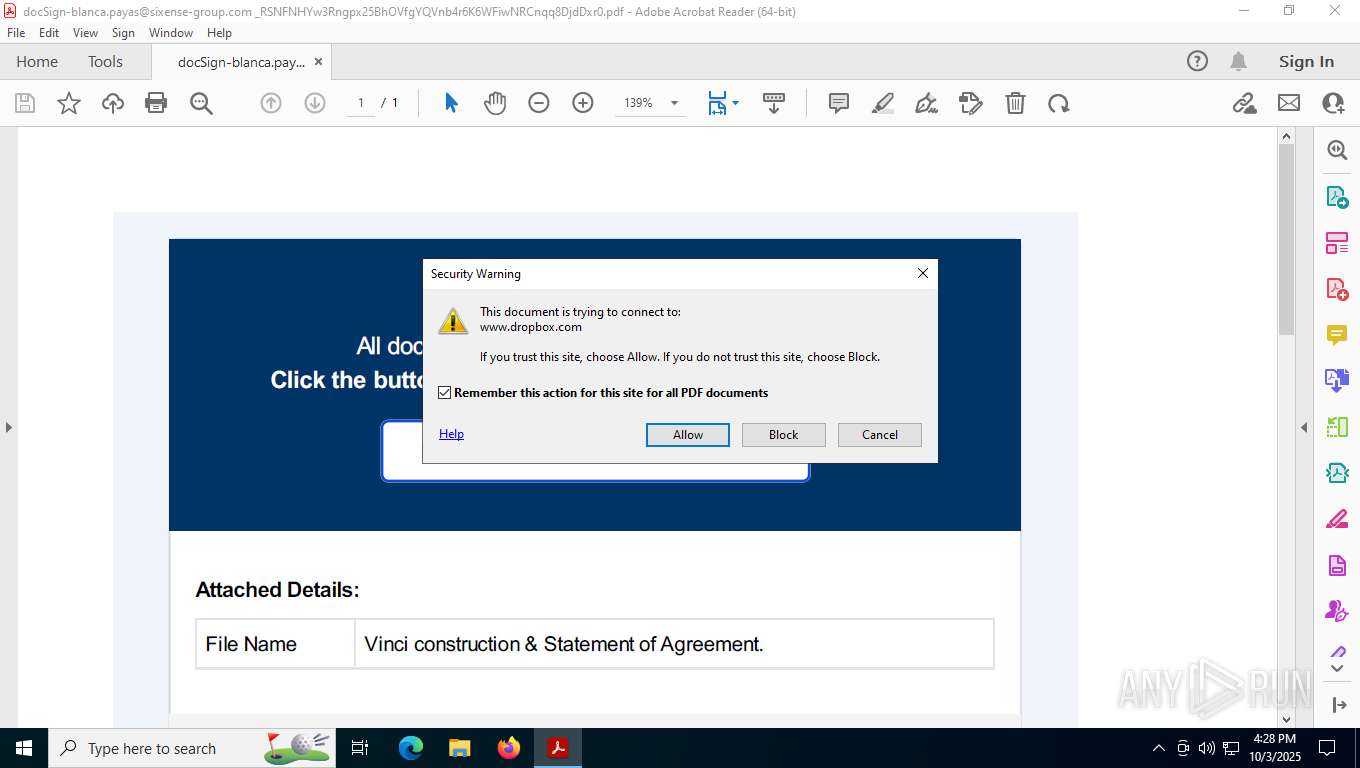Screen dimensions: 1360x768
Task: Close the Security Warning dialog
Action: (923, 273)
